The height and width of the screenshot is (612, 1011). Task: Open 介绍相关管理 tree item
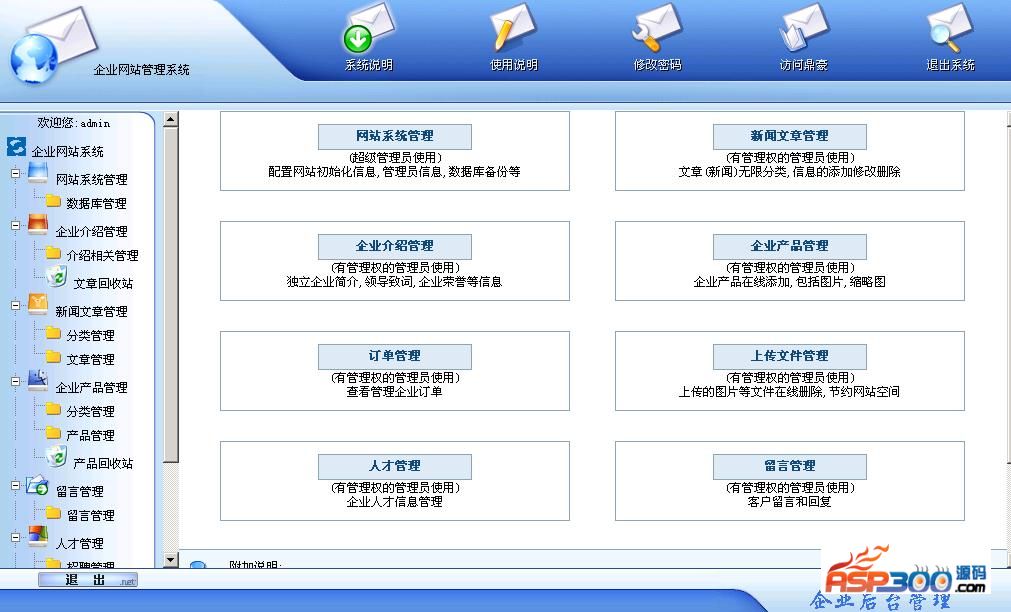click(103, 255)
